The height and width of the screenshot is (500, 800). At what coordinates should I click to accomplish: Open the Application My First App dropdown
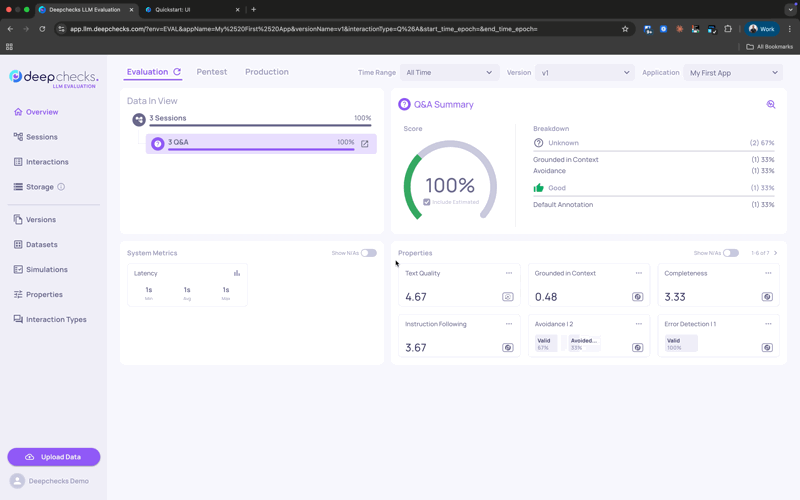pyautogui.click(x=733, y=72)
